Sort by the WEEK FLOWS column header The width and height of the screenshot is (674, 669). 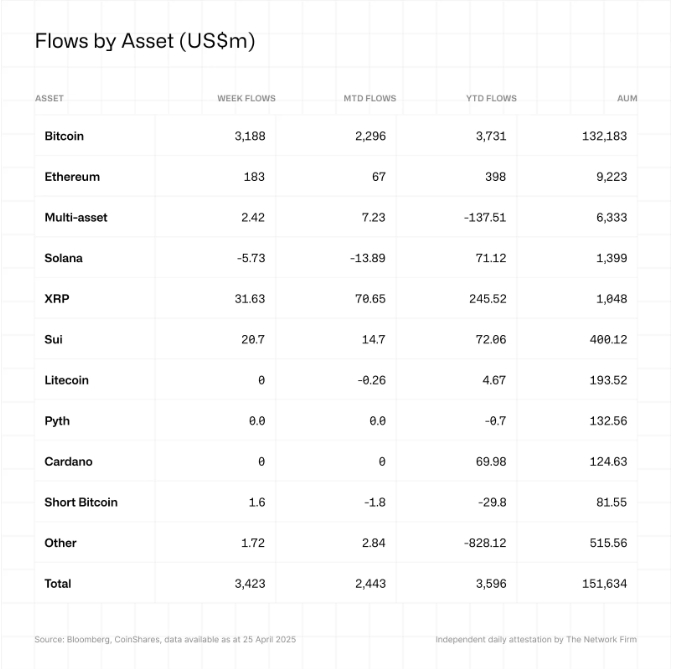click(246, 98)
